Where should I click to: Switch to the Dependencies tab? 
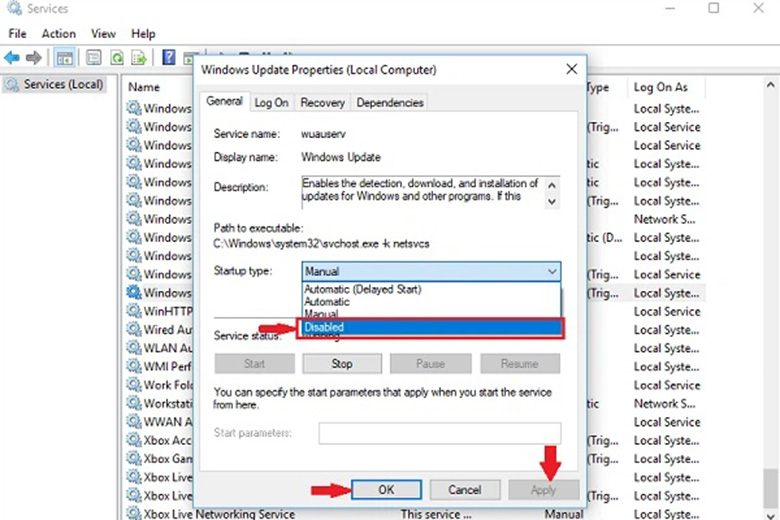(390, 103)
